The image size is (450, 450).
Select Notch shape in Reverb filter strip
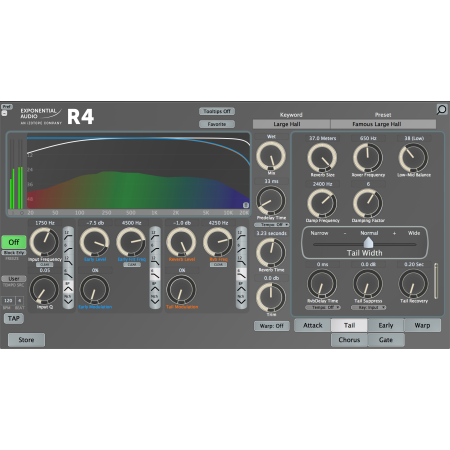(x=241, y=299)
